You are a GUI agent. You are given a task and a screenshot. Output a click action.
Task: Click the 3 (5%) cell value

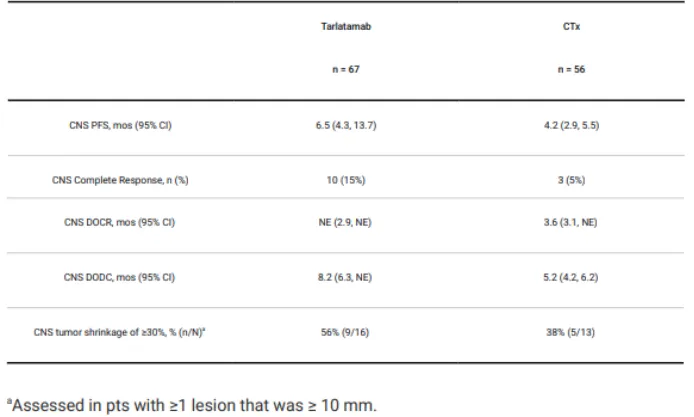571,180
